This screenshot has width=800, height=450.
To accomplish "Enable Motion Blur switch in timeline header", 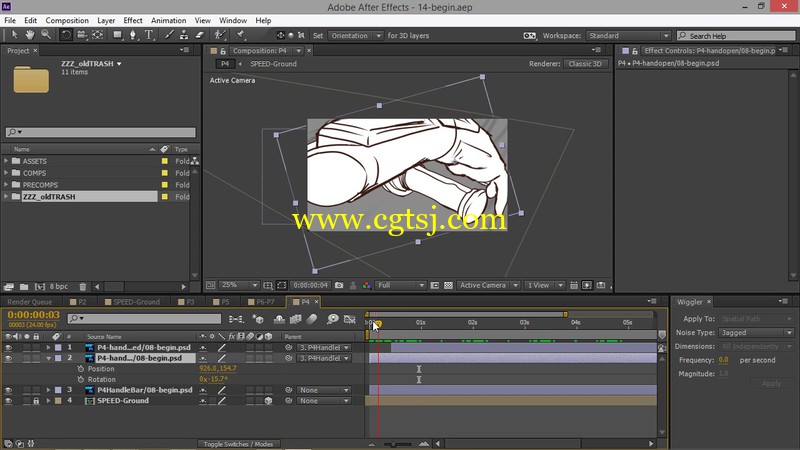I will [312, 319].
